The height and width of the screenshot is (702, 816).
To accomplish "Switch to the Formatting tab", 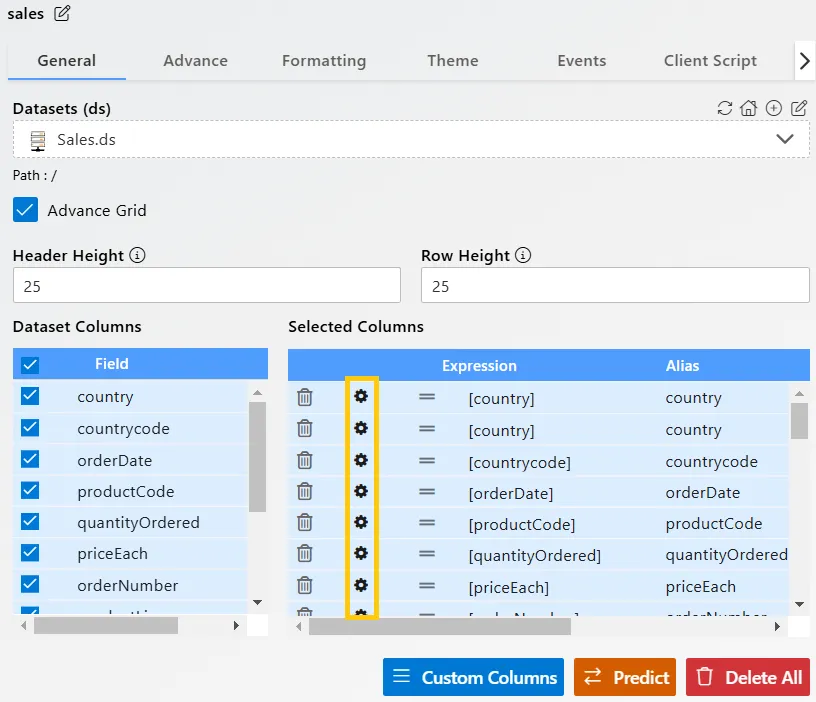I will (x=324, y=60).
